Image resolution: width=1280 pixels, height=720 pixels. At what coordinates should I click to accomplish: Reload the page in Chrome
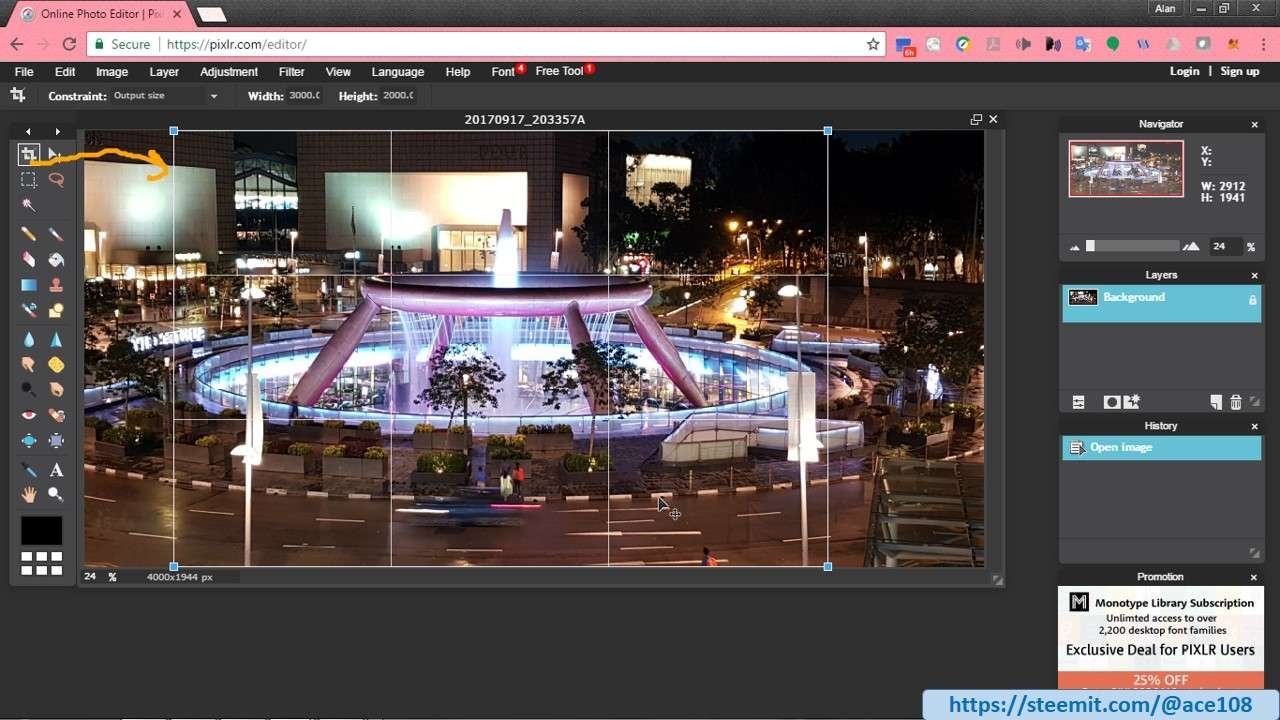[x=69, y=44]
